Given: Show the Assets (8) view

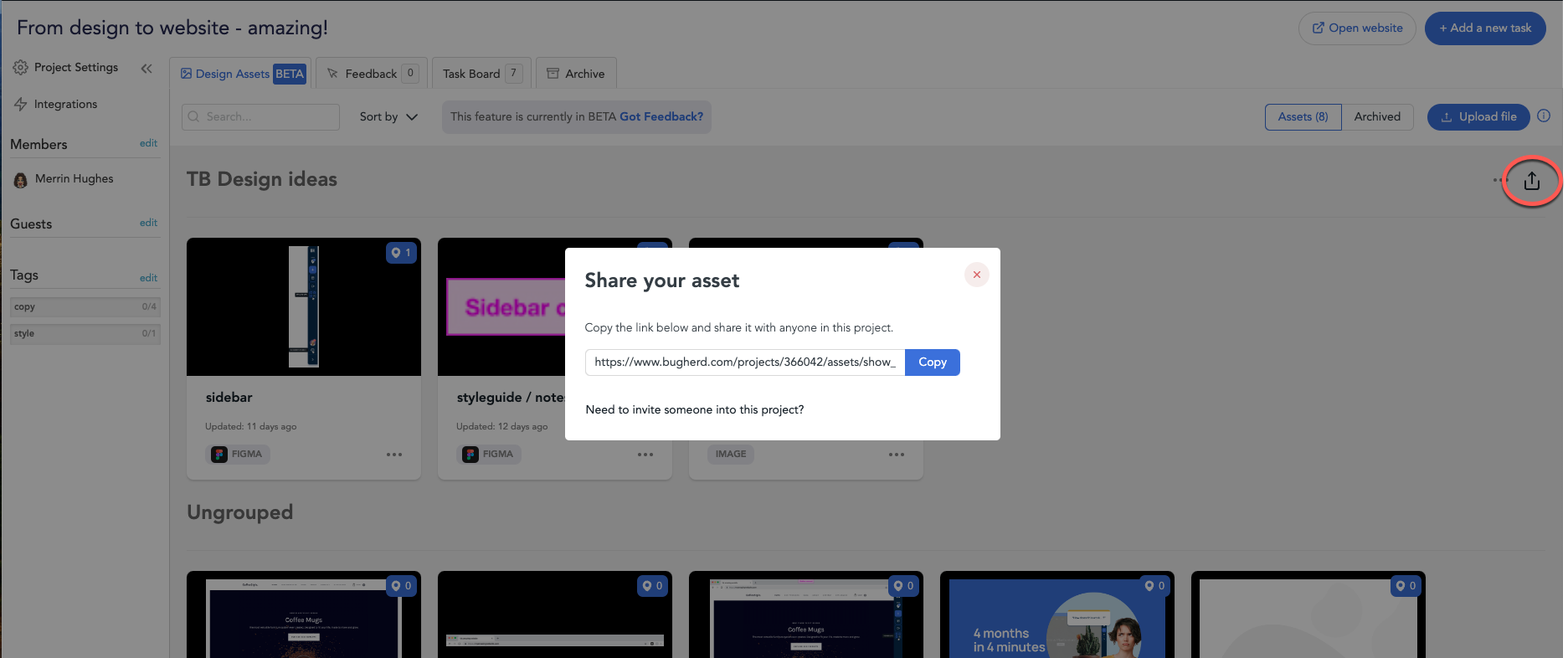Looking at the screenshot, I should click(x=1303, y=116).
